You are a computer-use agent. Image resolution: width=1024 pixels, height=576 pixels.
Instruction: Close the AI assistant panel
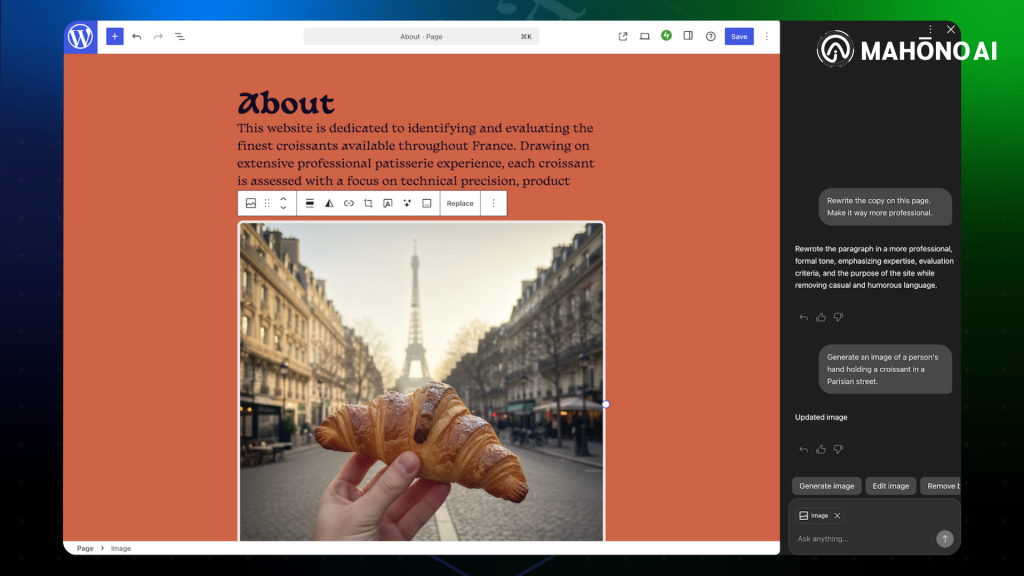(x=951, y=29)
